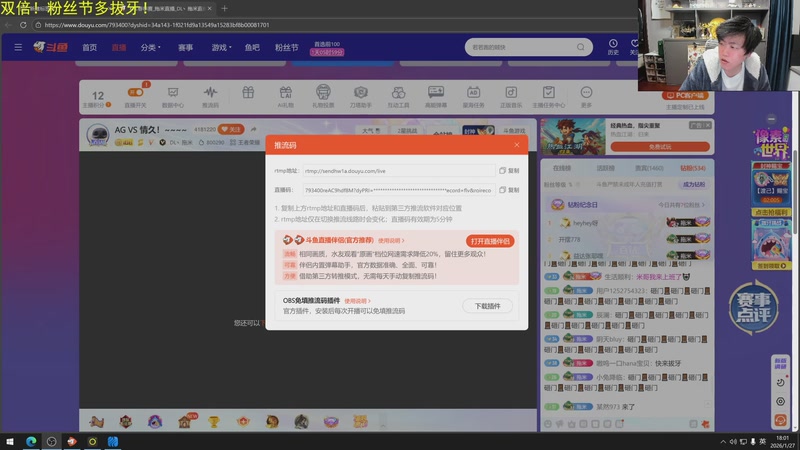The height and width of the screenshot is (450, 800).
Task: Open Windows Start menu
Action: click(10, 441)
